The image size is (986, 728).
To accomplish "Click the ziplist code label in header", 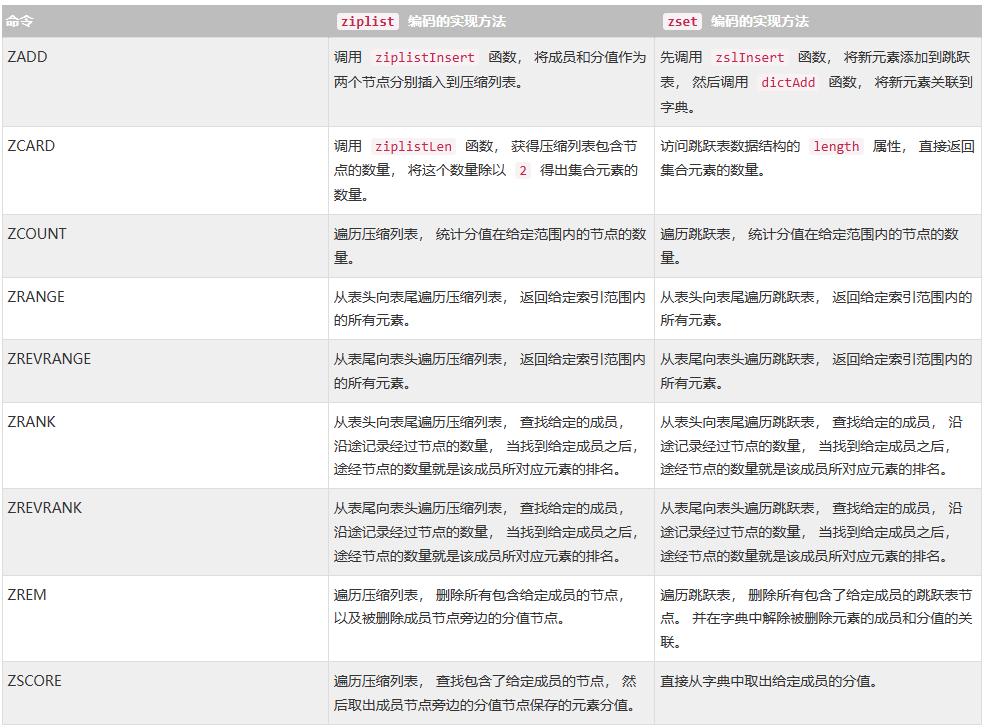I will tap(367, 21).
